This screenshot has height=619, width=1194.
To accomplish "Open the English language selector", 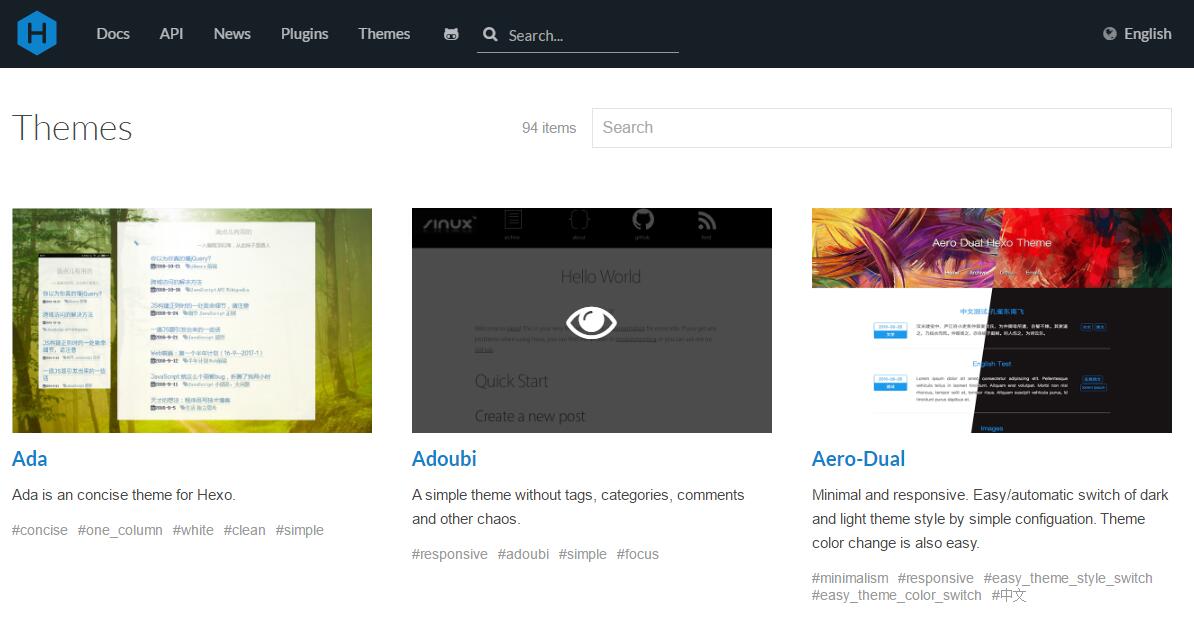I will pyautogui.click(x=1147, y=34).
